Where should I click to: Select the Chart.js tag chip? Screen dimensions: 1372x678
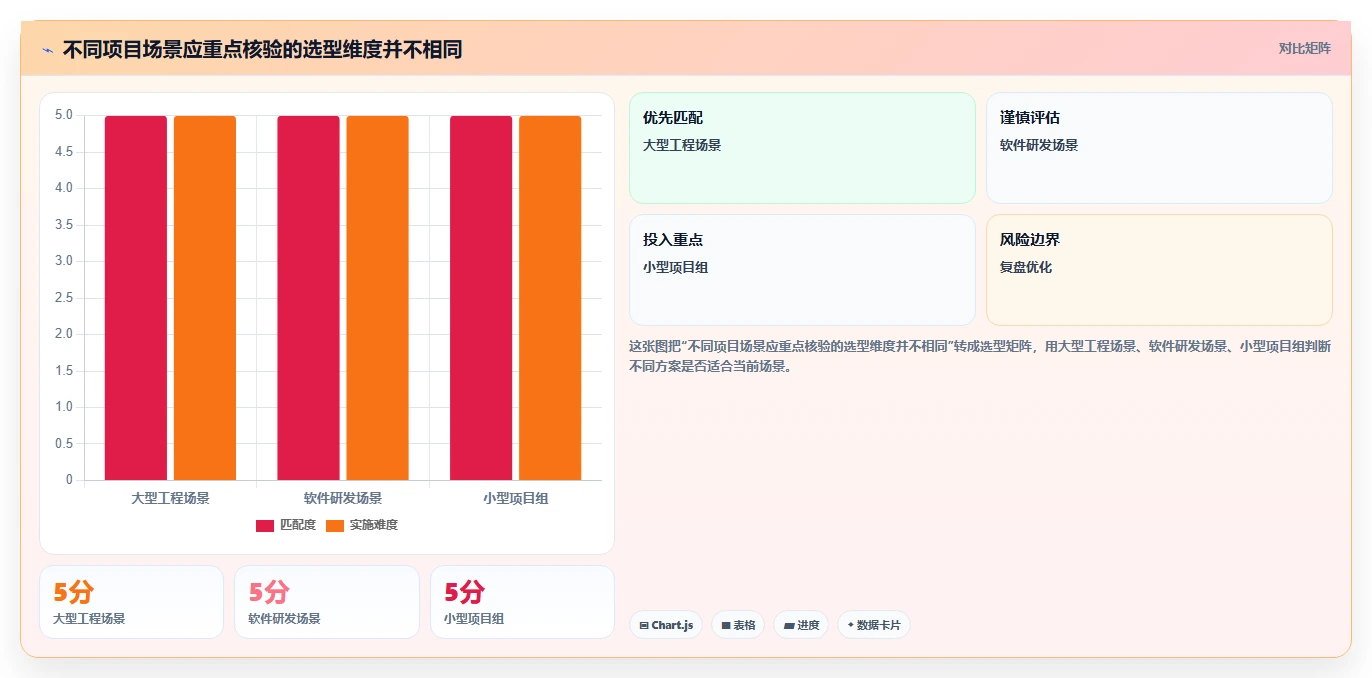coord(666,625)
